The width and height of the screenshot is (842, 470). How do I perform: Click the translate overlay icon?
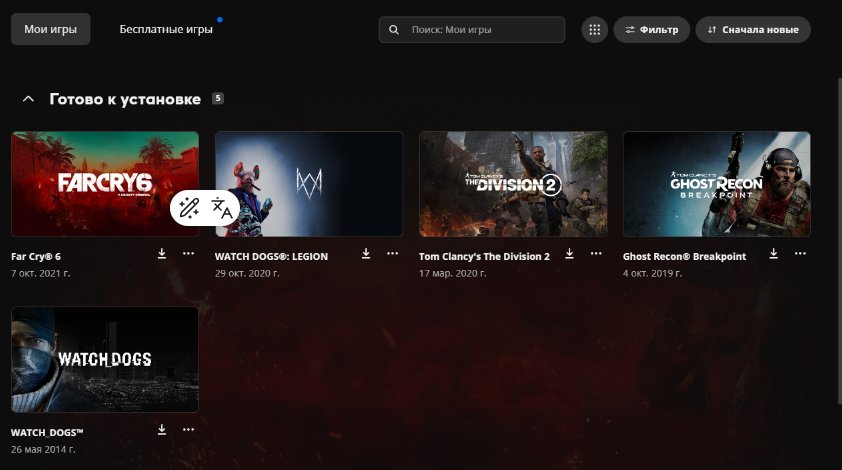[221, 208]
